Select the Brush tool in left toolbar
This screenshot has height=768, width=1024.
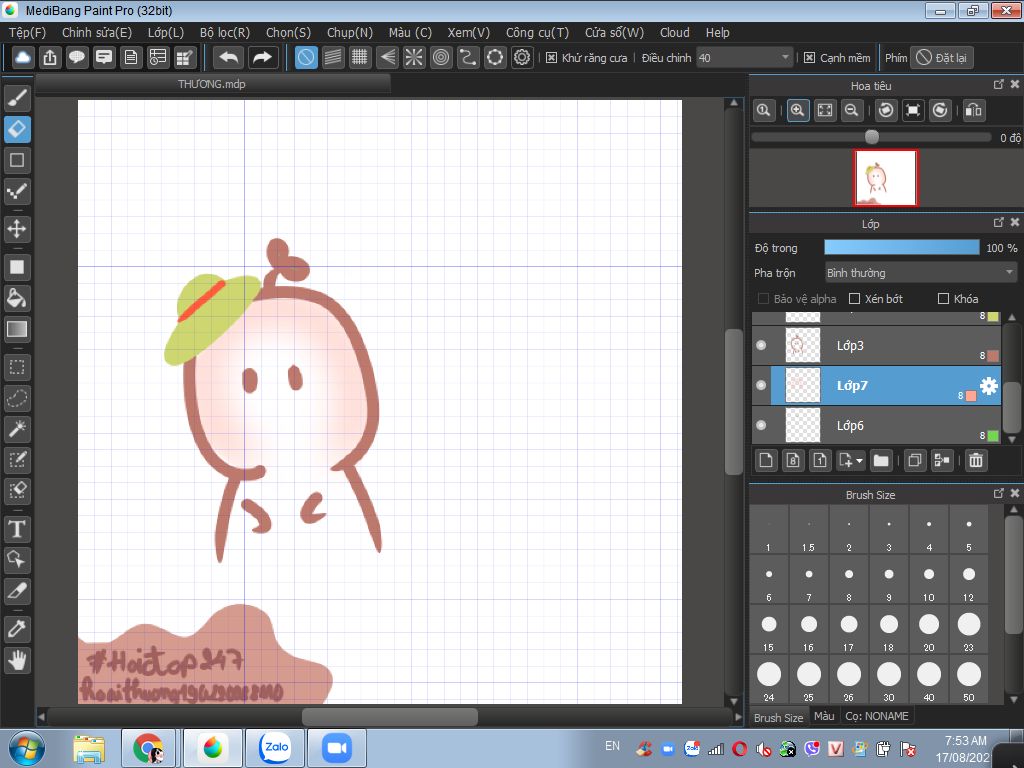point(17,98)
